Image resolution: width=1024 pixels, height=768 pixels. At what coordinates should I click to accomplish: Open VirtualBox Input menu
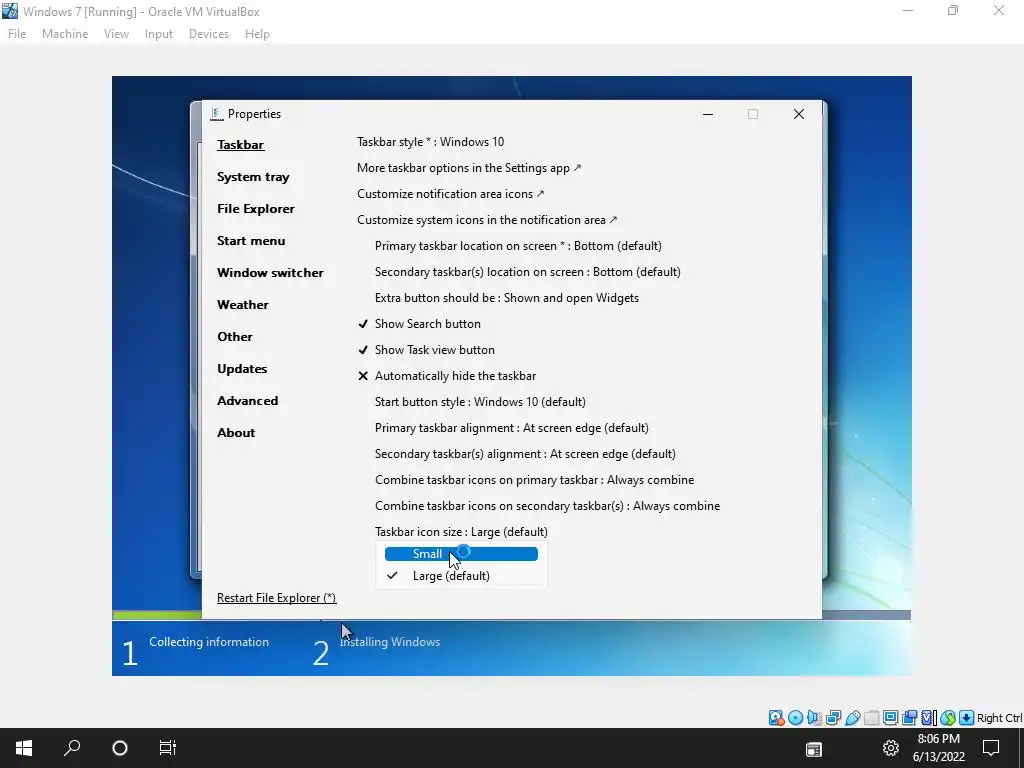(x=159, y=34)
